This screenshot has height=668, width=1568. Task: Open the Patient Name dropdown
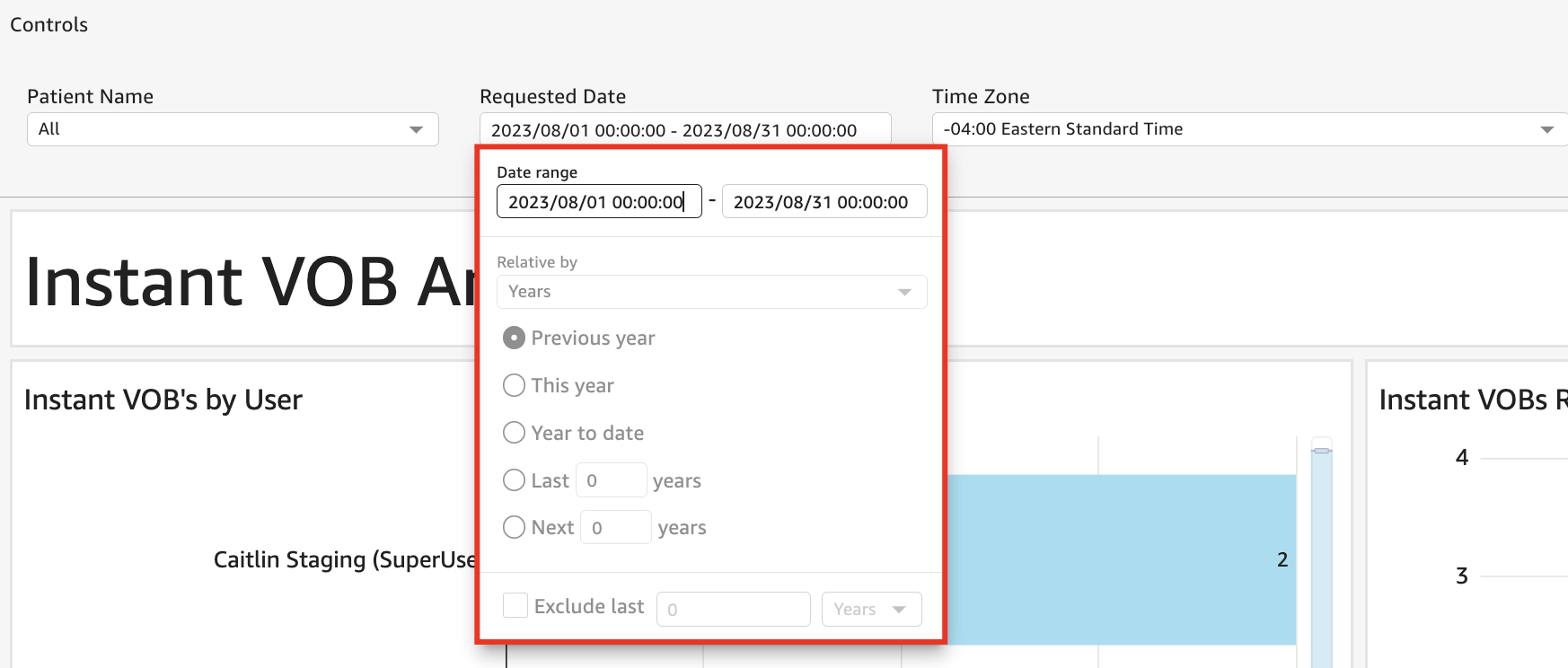(x=232, y=129)
